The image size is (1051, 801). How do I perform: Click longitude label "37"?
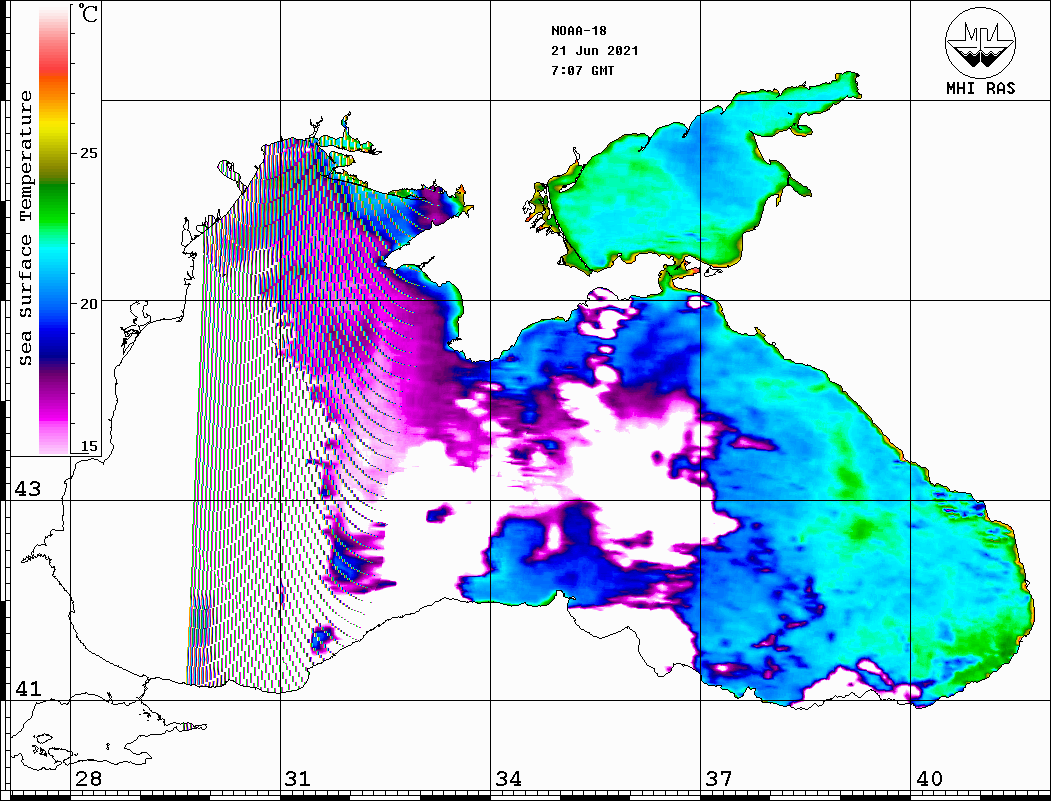point(719,778)
